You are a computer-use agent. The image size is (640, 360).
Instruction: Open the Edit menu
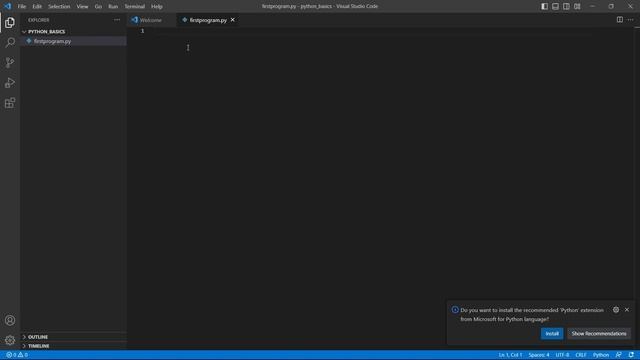coord(37,6)
